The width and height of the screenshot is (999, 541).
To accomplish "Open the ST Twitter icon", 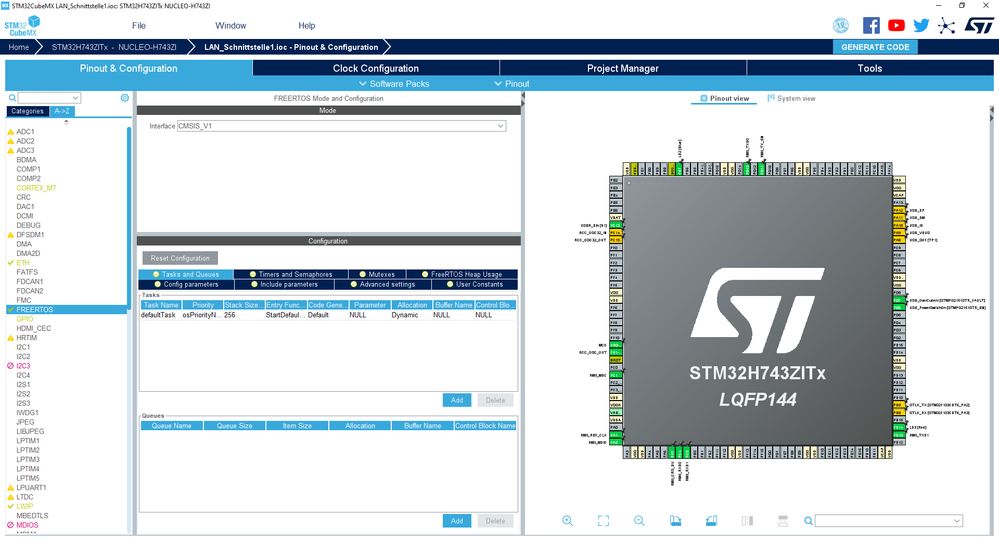I will [x=921, y=25].
